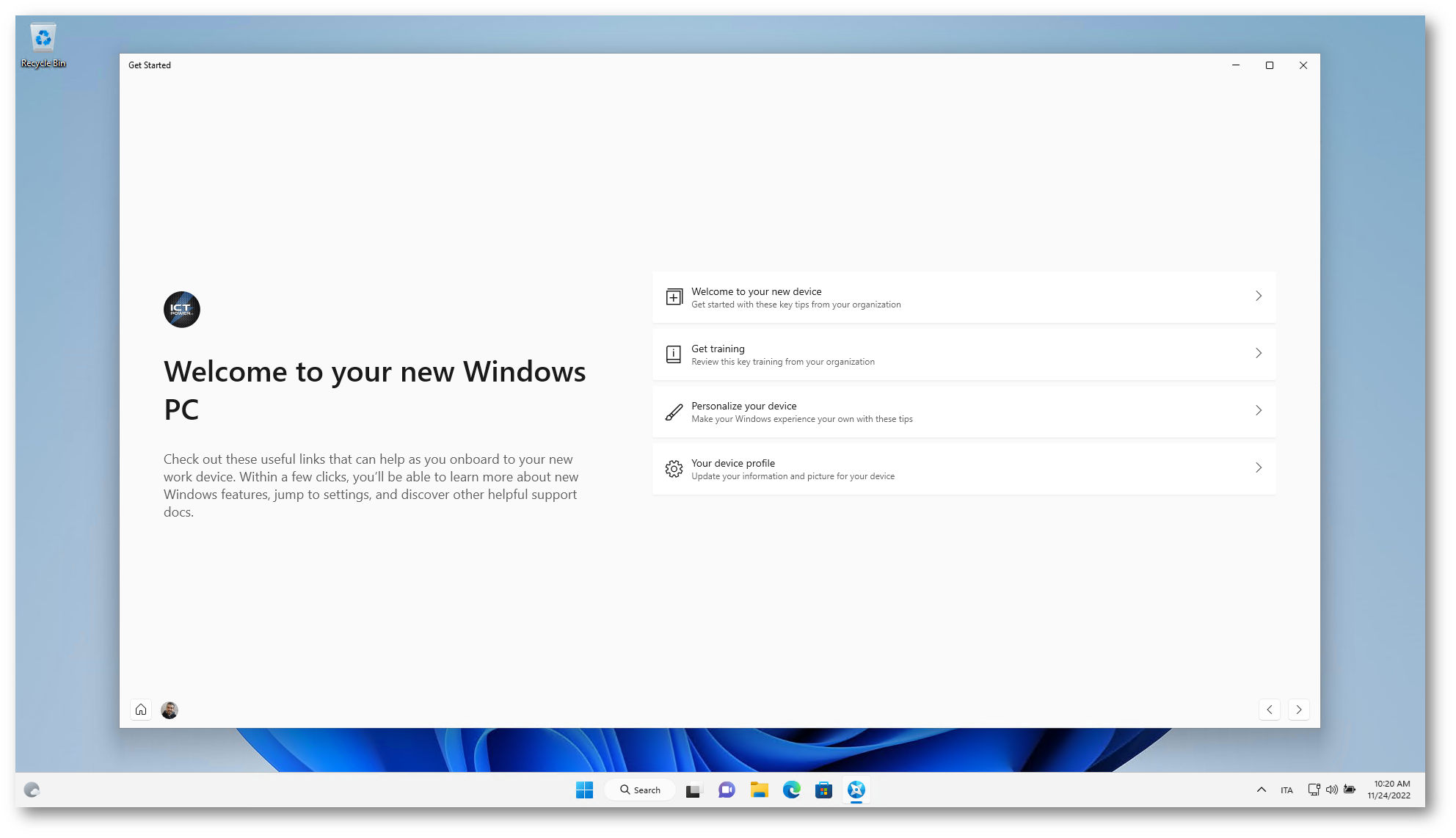Screen dimensions: 1456x838
Task: Click the paragraph starting 'Check out these useful links'
Action: [x=371, y=486]
